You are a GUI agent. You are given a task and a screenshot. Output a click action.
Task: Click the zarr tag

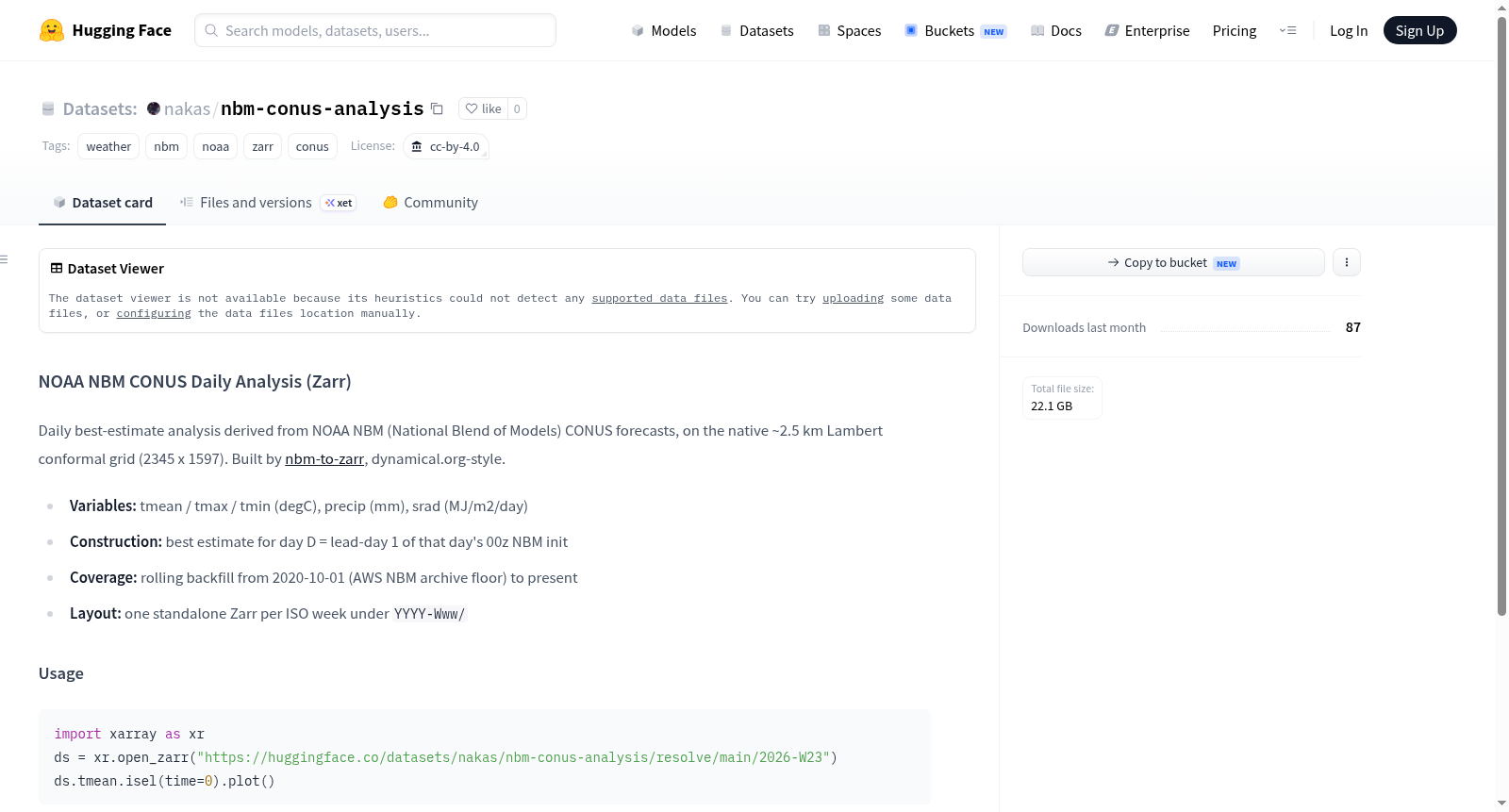[262, 146]
